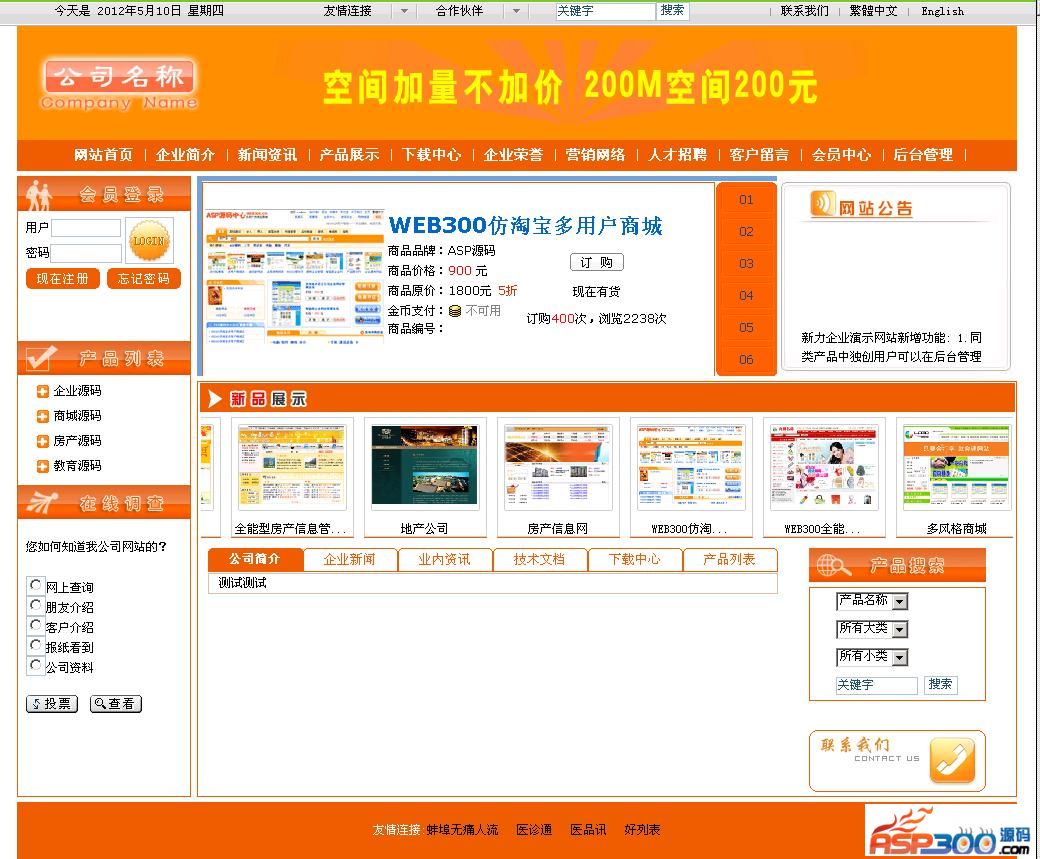
Task: Switch to English language
Action: point(942,11)
